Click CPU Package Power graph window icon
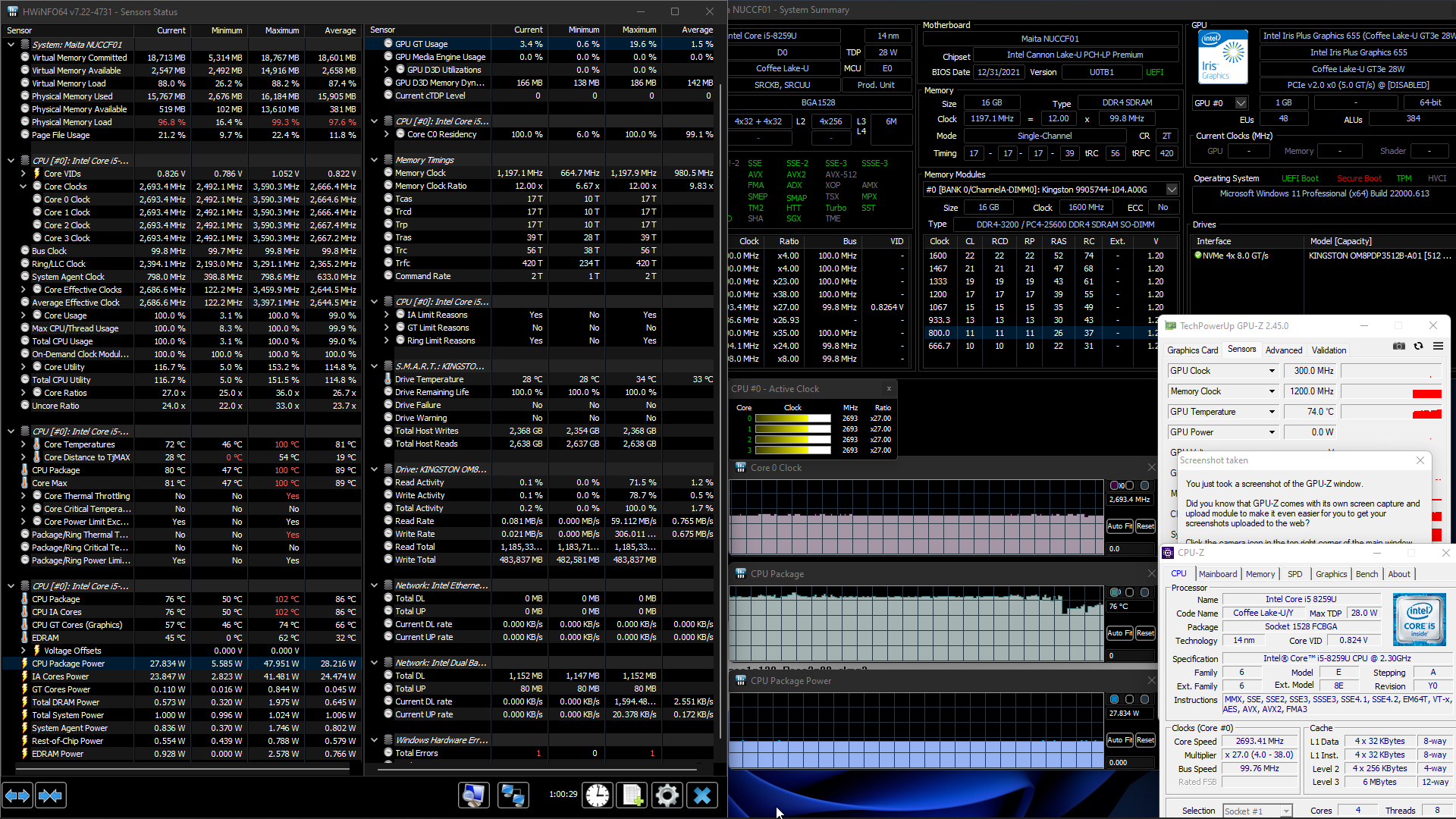 pos(741,681)
